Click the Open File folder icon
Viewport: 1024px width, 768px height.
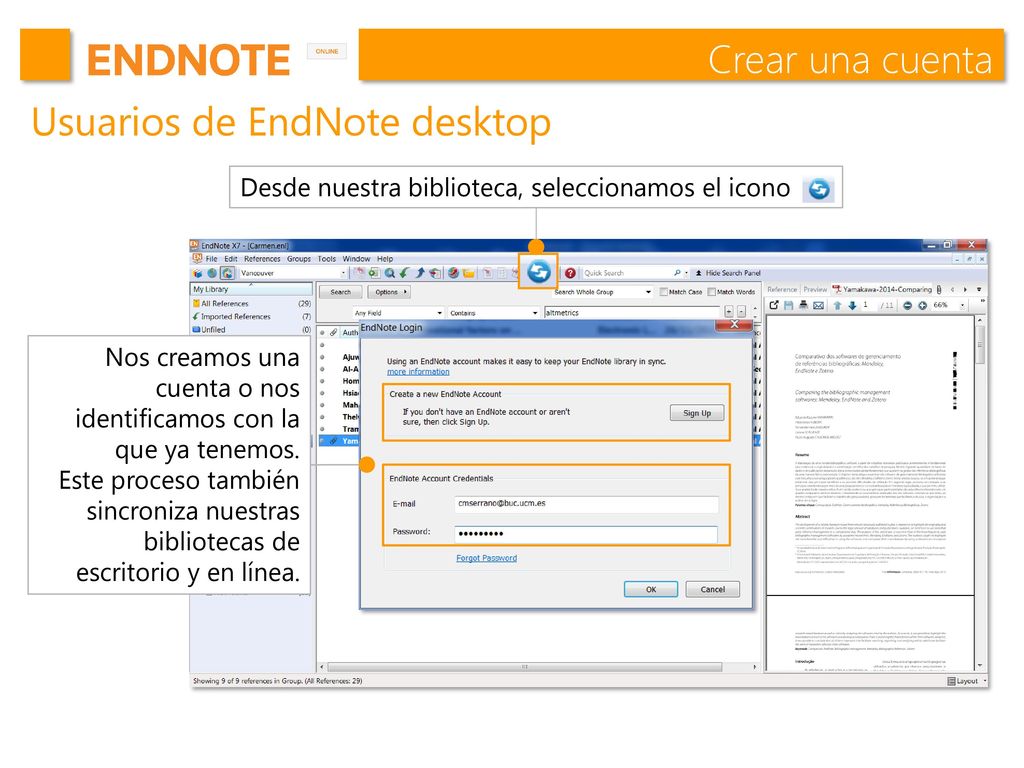coord(468,273)
